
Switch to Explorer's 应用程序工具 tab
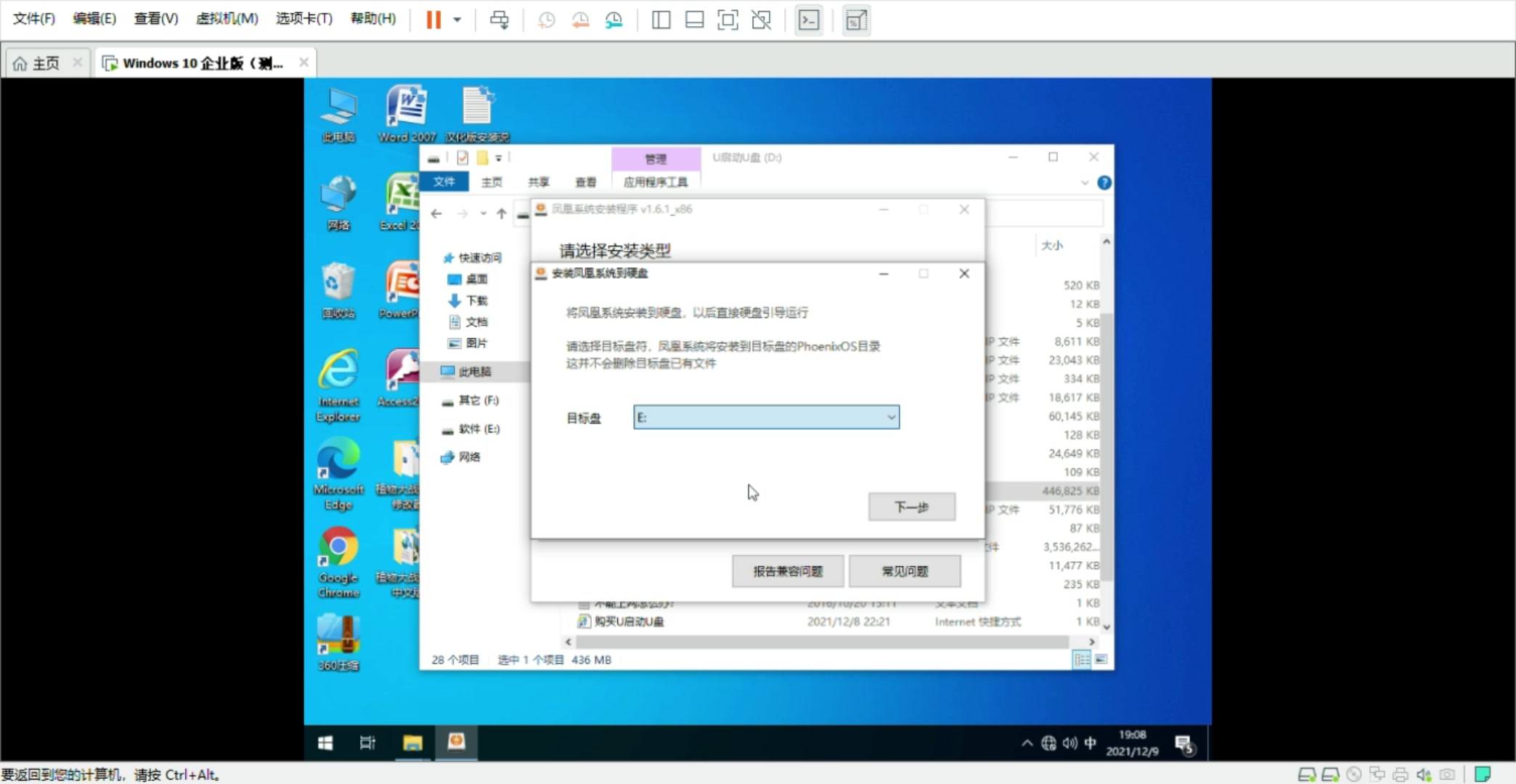[656, 181]
